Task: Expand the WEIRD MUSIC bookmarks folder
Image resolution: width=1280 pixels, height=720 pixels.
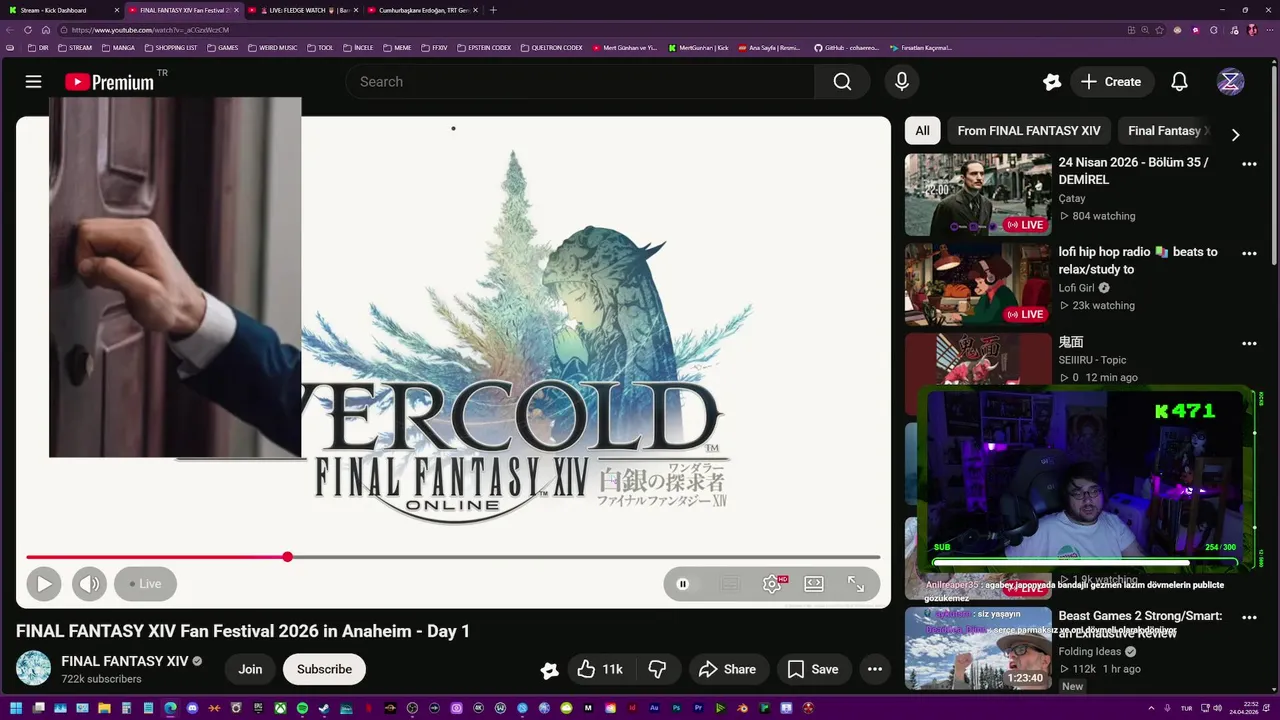Action: point(273,47)
